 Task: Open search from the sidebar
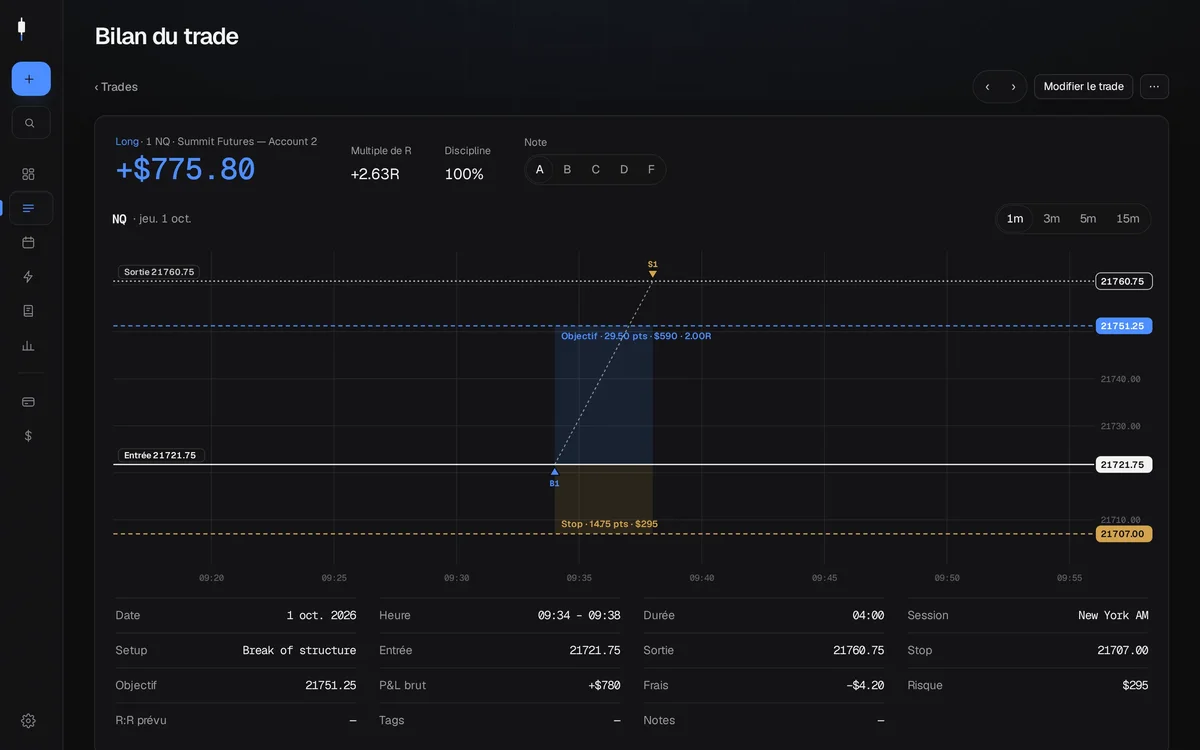point(31,123)
